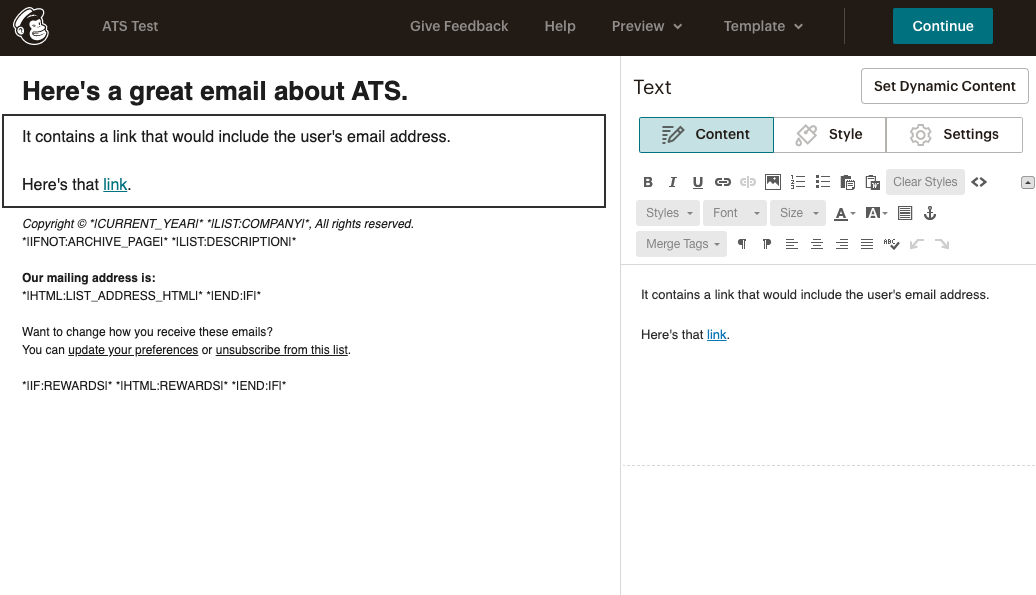Click the Continue button
This screenshot has height=595, width=1036.
click(943, 26)
